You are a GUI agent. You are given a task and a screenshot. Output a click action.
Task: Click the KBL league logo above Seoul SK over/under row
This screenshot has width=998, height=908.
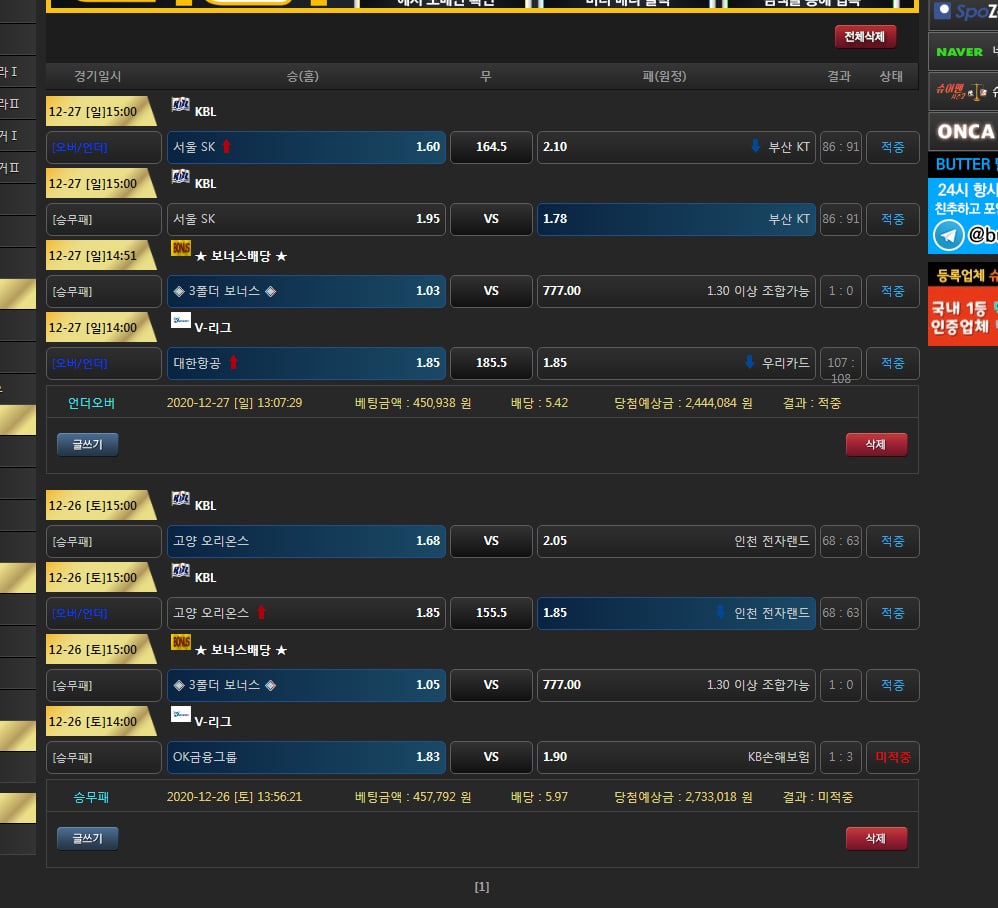pyautogui.click(x=181, y=105)
